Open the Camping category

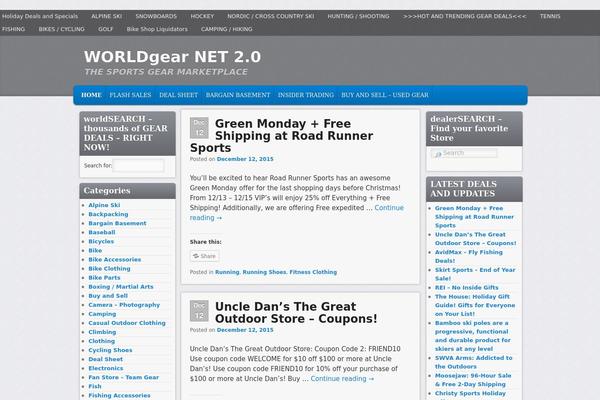point(102,314)
